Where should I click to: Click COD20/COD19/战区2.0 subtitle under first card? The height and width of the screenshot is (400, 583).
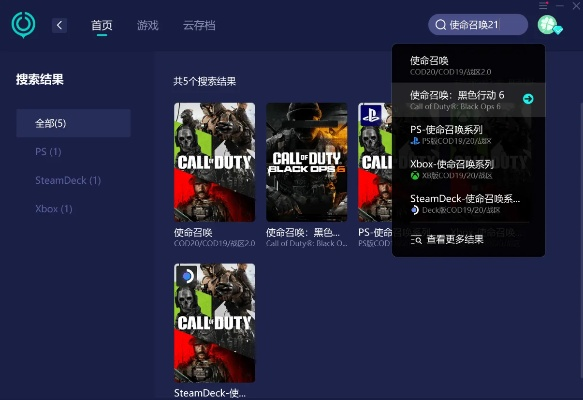tap(215, 243)
